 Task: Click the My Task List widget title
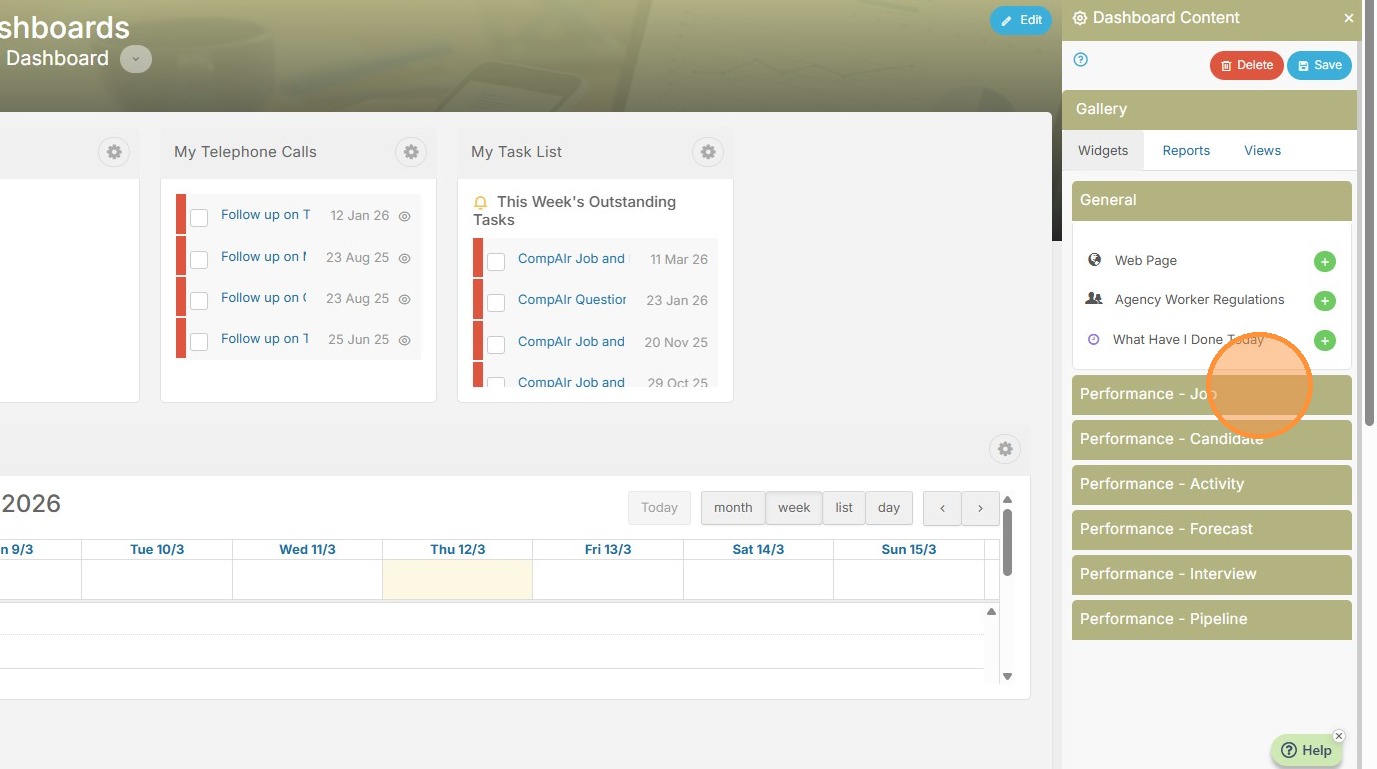(x=516, y=152)
